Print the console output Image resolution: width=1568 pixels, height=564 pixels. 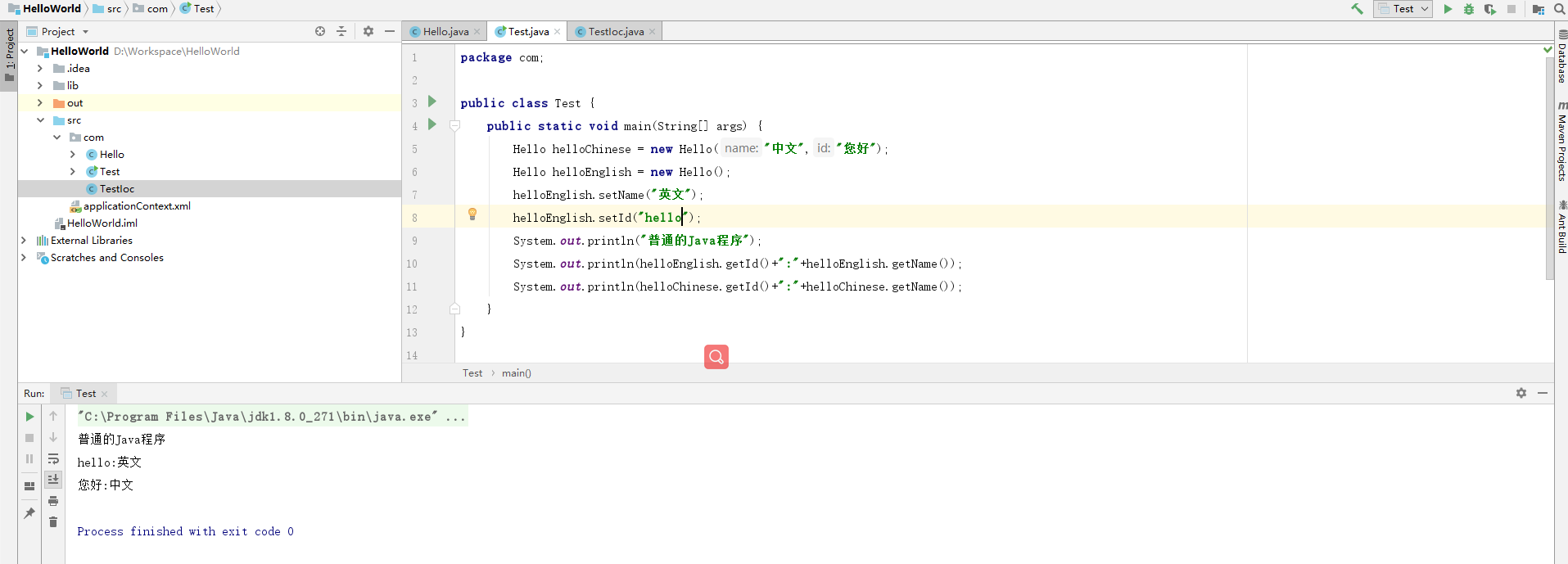[53, 501]
